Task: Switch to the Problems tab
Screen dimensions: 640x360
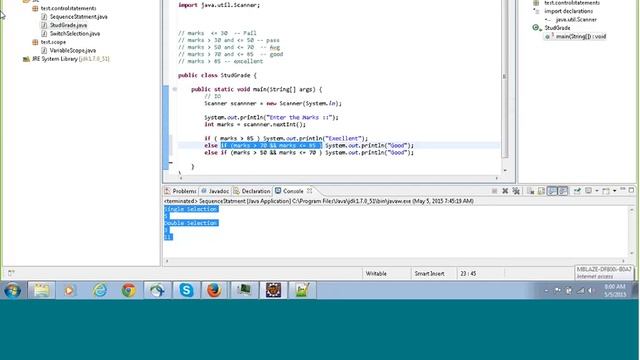Action: [180, 191]
